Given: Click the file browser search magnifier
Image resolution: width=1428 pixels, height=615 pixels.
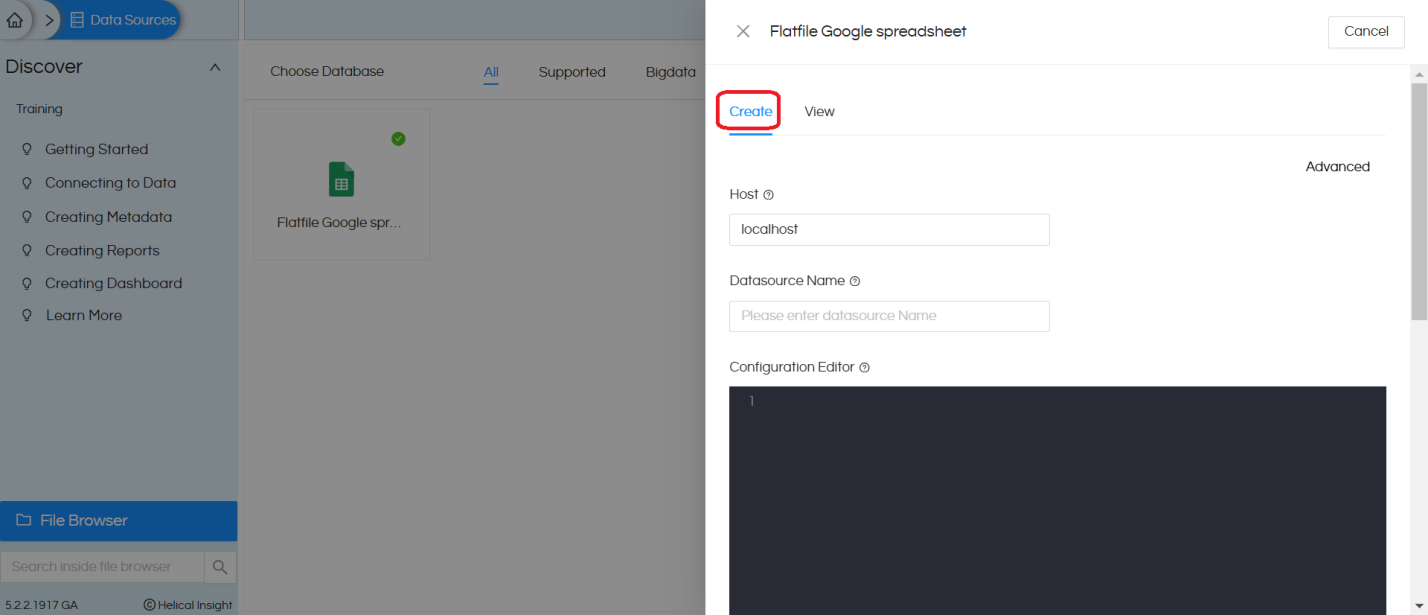Looking at the screenshot, I should pyautogui.click(x=220, y=566).
